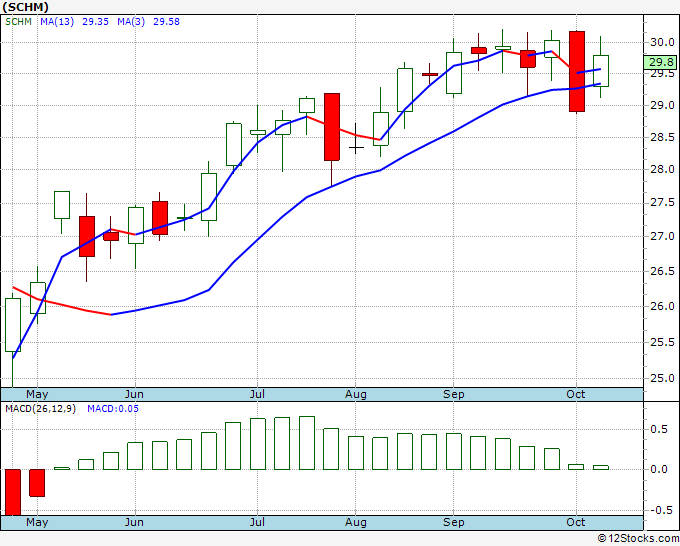This screenshot has width=680, height=546.
Task: Select the green SCHM legend label
Action: point(18,22)
